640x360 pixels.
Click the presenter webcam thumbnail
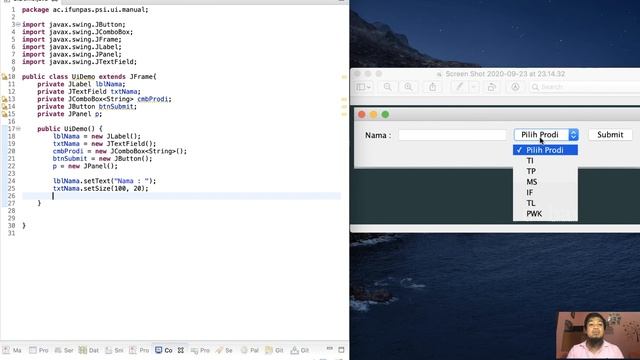[x=598, y=336]
